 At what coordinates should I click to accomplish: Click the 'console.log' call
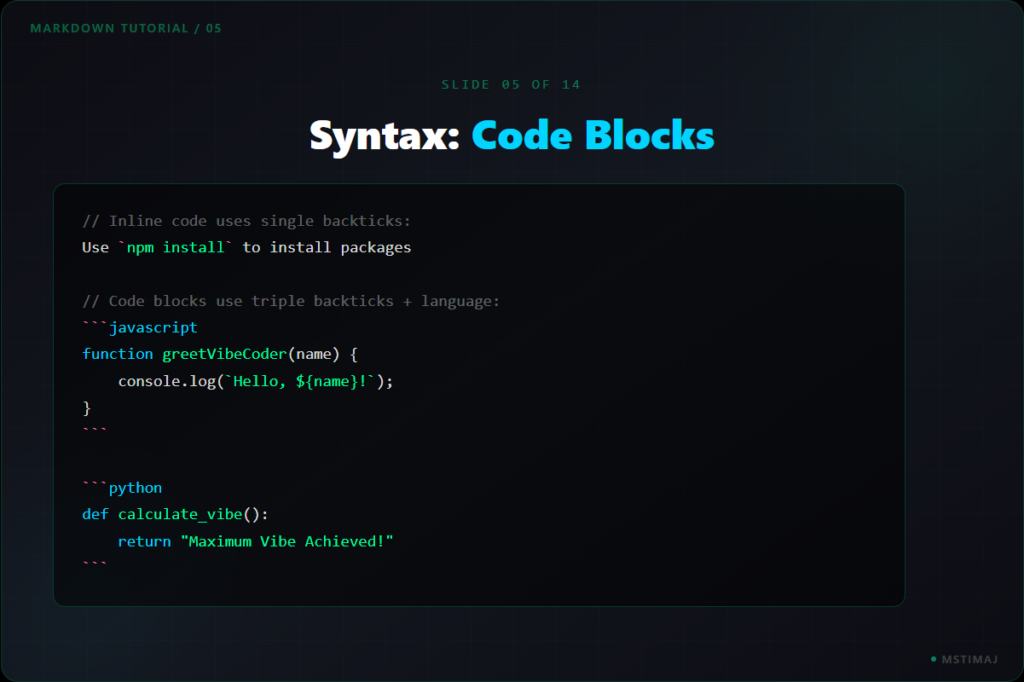click(x=167, y=381)
